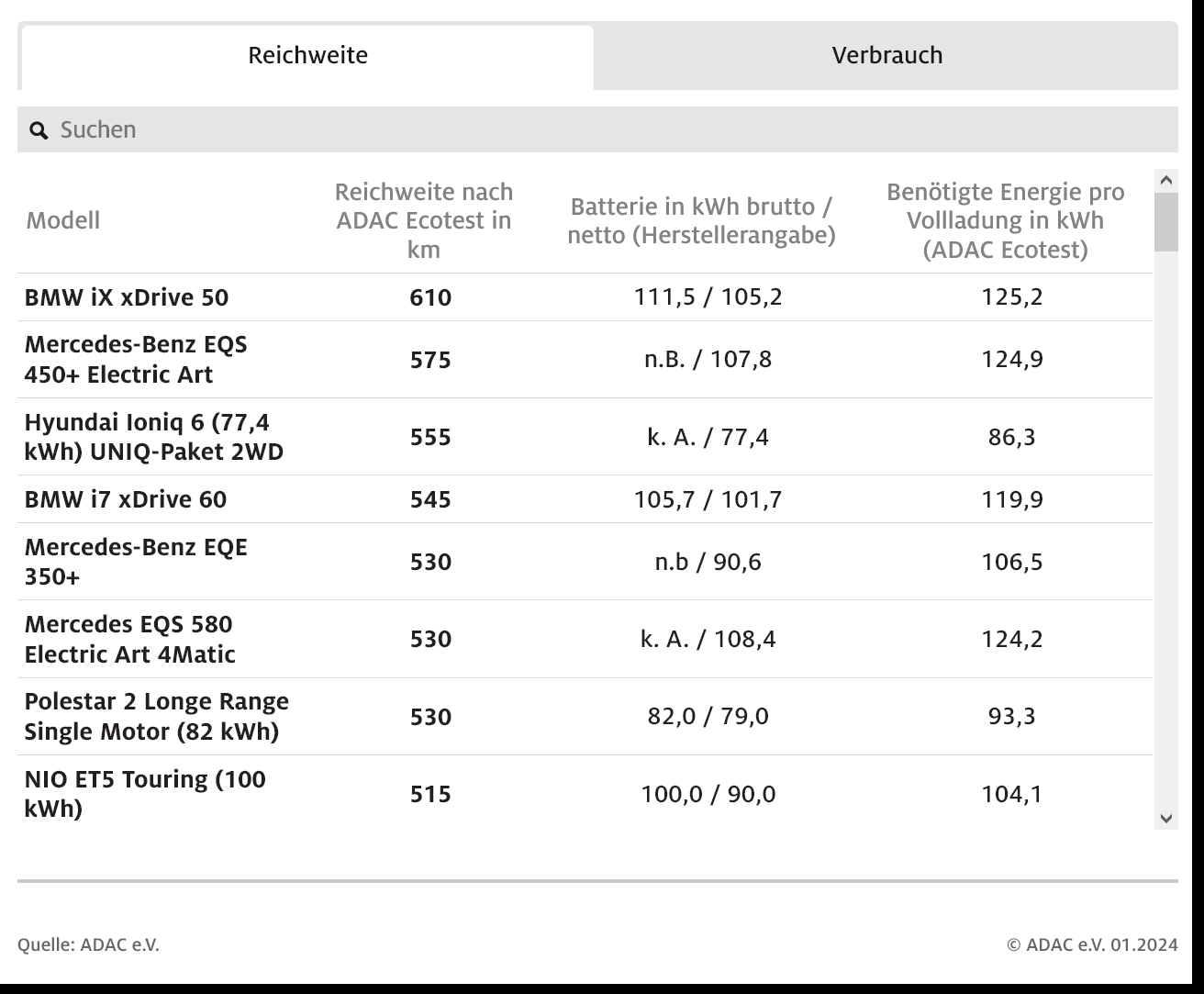Click Mercedes EQS 580 Electric Art 4Matic

click(x=130, y=639)
